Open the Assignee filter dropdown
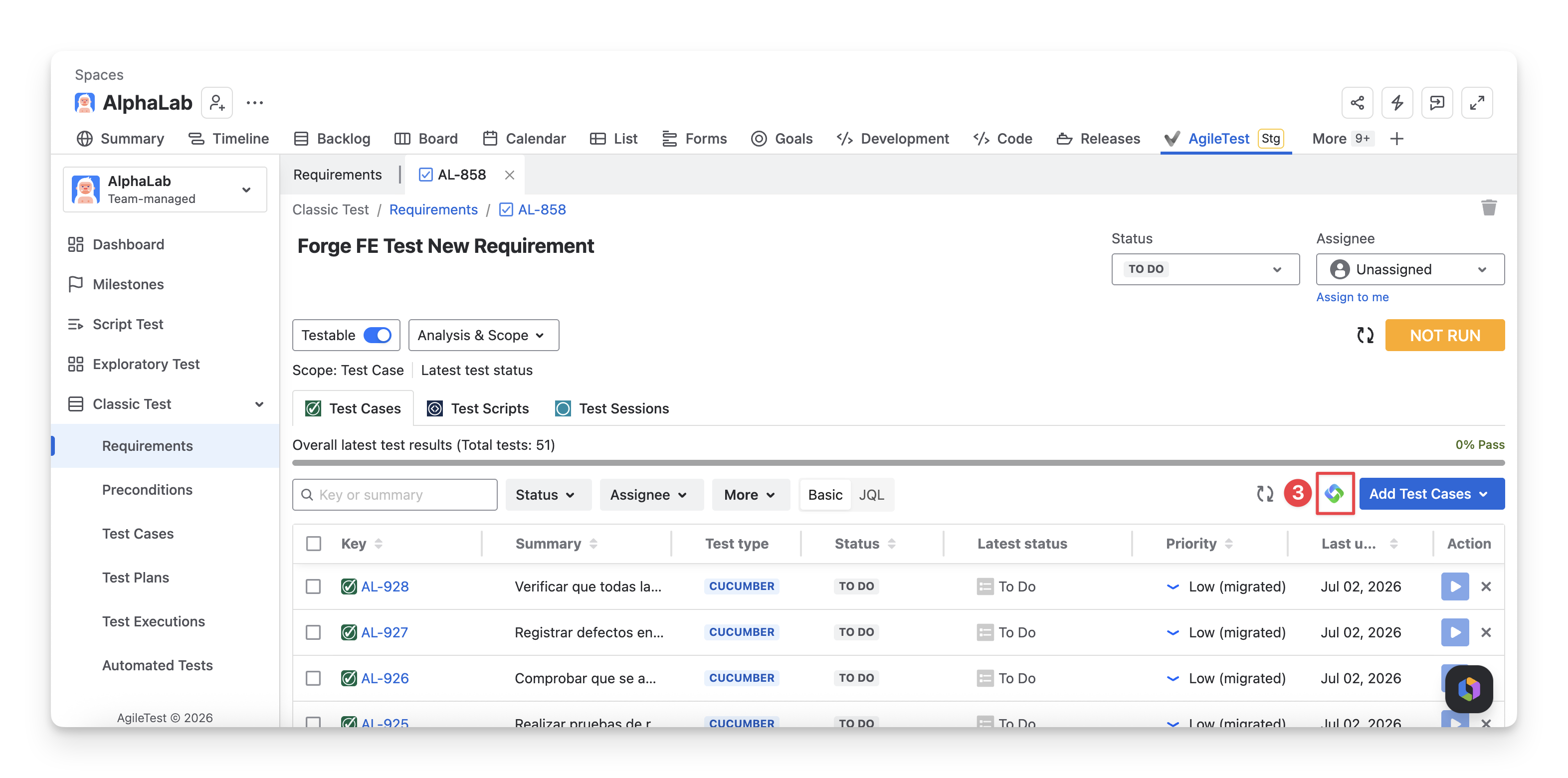 [651, 495]
